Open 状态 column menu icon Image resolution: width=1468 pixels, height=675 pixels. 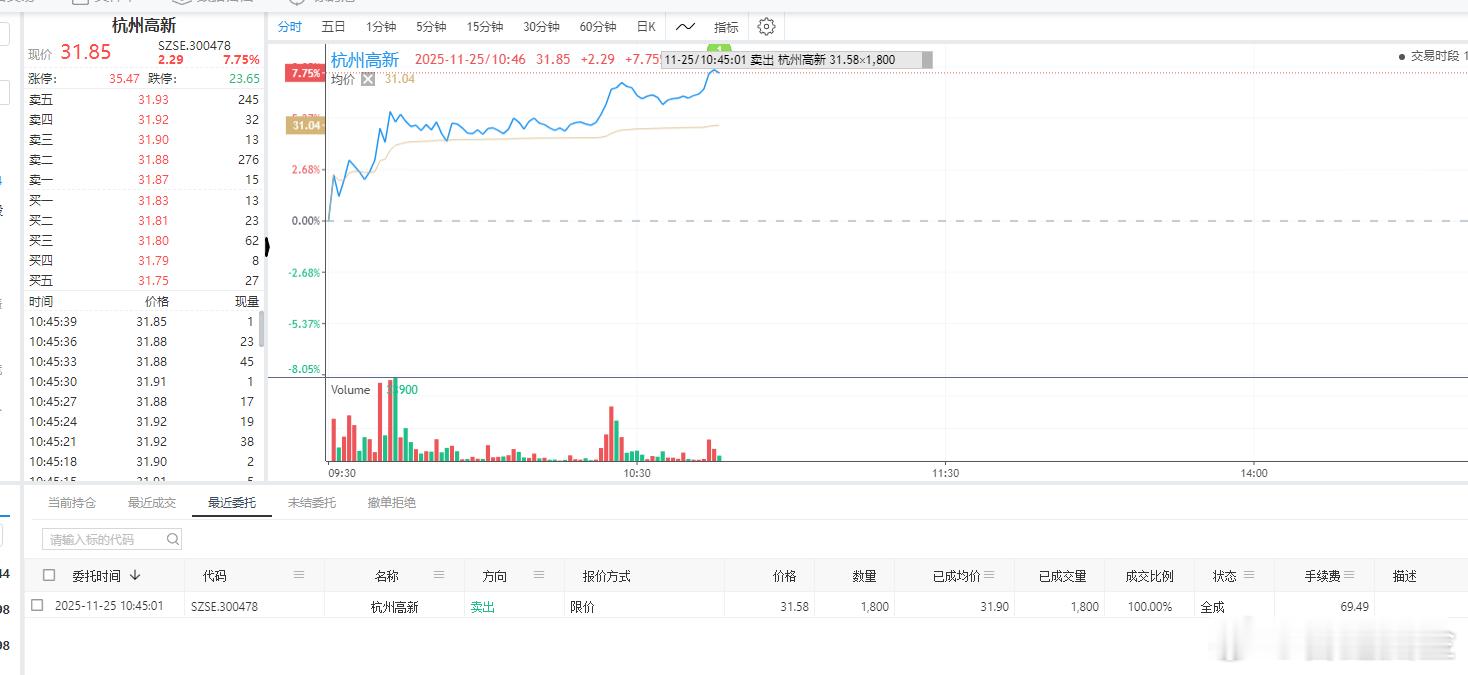tap(1249, 575)
